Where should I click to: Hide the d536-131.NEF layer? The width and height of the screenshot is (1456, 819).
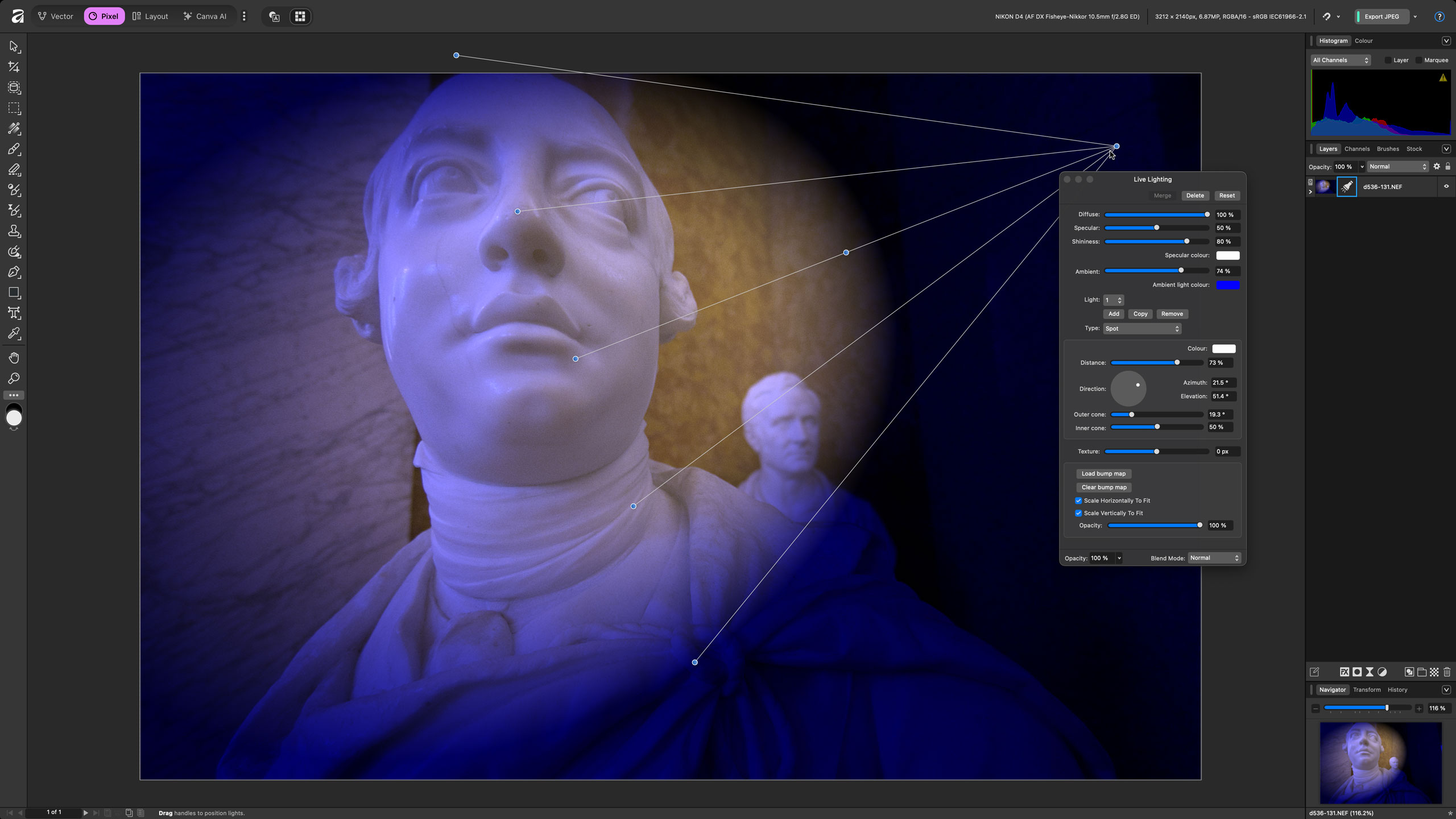(1446, 187)
